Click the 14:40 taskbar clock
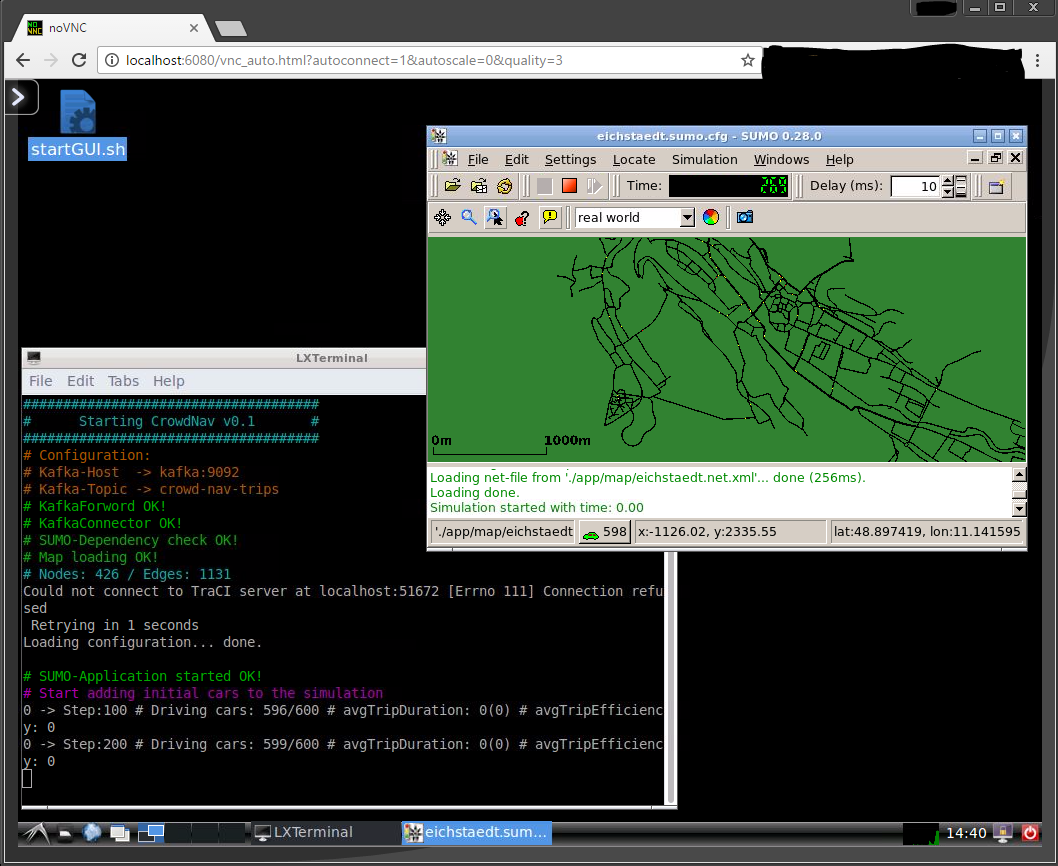 pyautogui.click(x=966, y=833)
